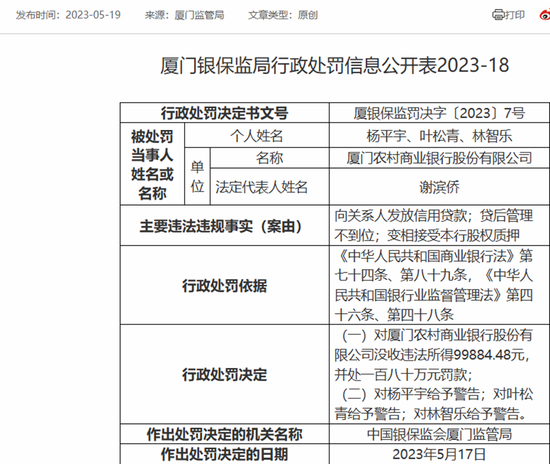Click the 被处罚当事人姓名或名称 cell
This screenshot has width=550, height=464.
pyautogui.click(x=152, y=164)
